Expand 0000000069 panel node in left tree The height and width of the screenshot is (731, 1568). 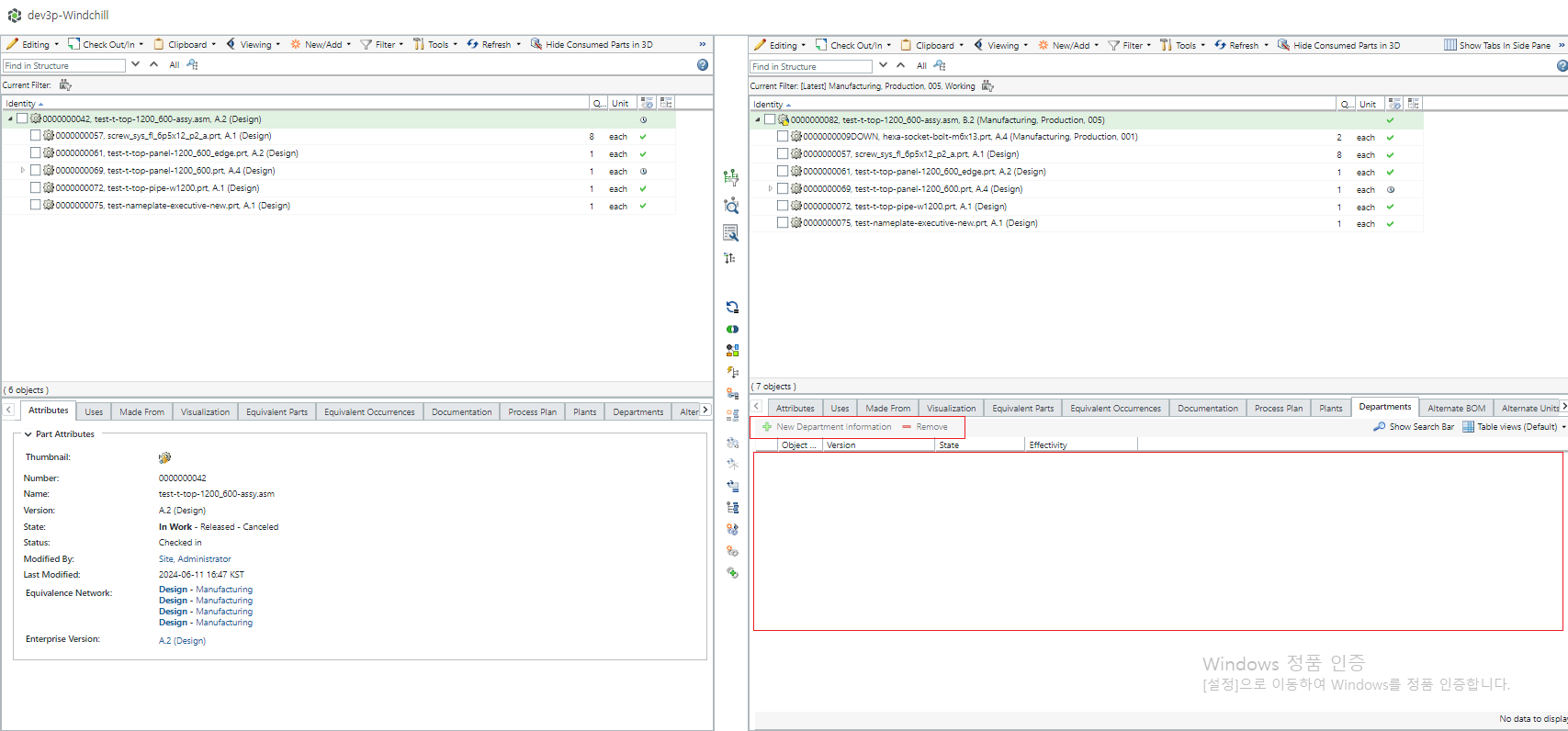[23, 171]
